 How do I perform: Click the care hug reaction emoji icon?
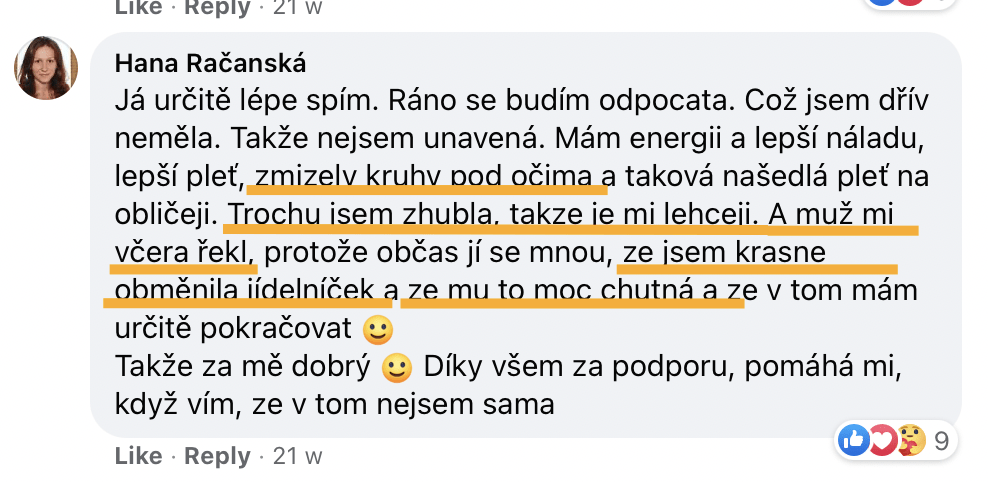909,438
